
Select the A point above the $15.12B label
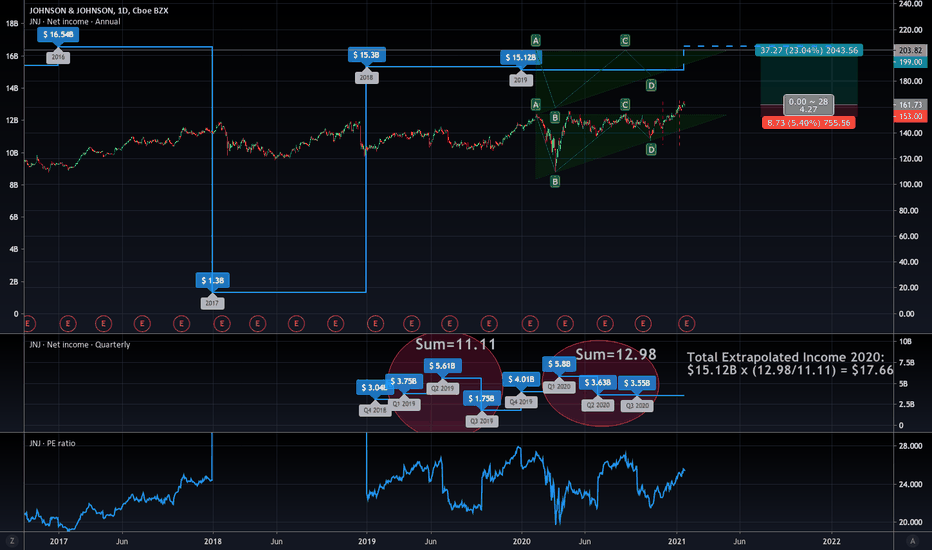(536, 40)
